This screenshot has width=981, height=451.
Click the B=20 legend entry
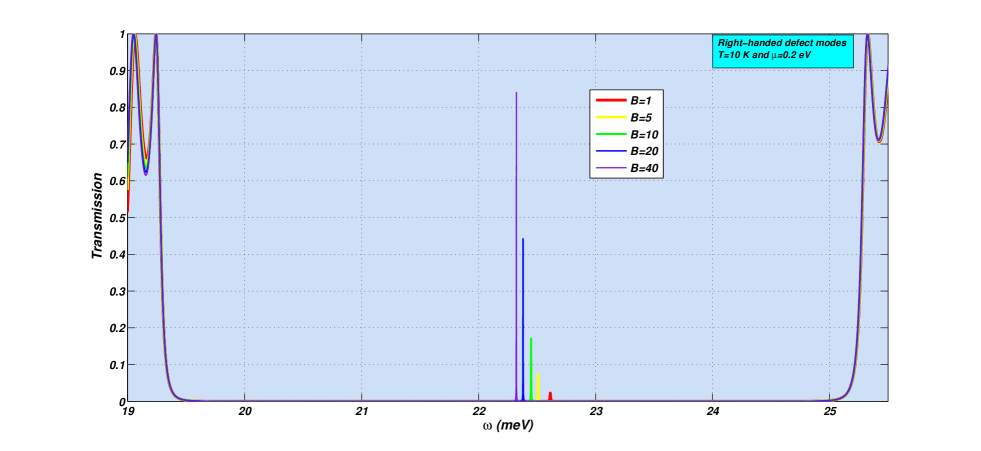(626, 151)
